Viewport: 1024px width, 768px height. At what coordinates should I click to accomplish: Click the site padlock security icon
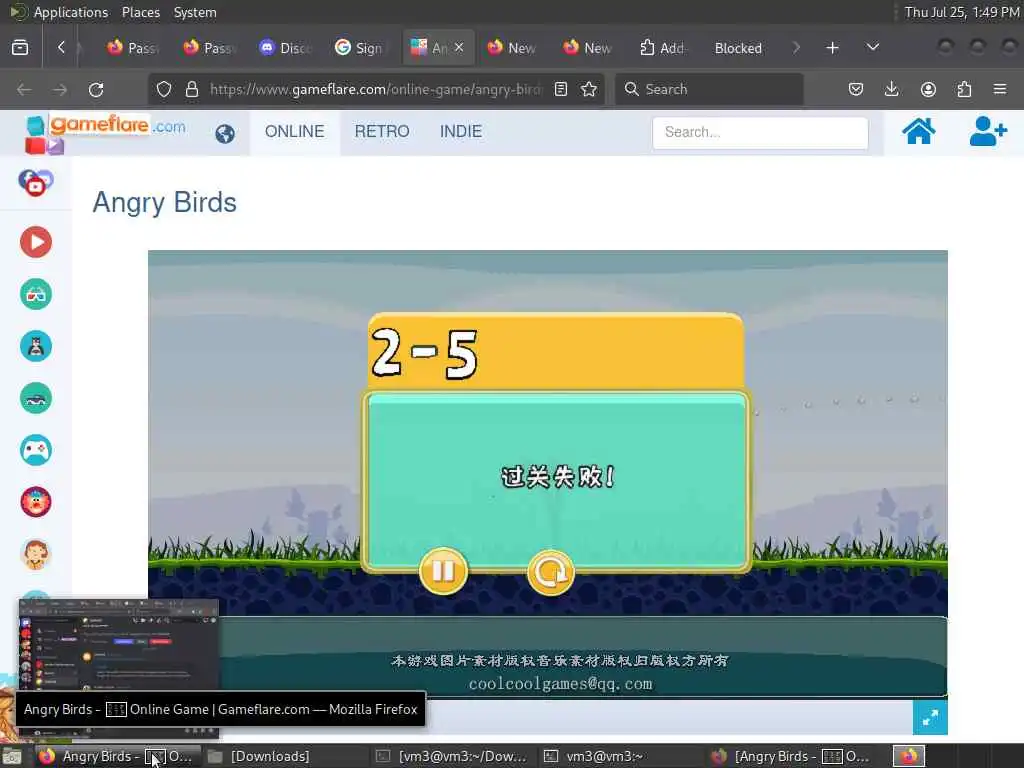point(192,89)
